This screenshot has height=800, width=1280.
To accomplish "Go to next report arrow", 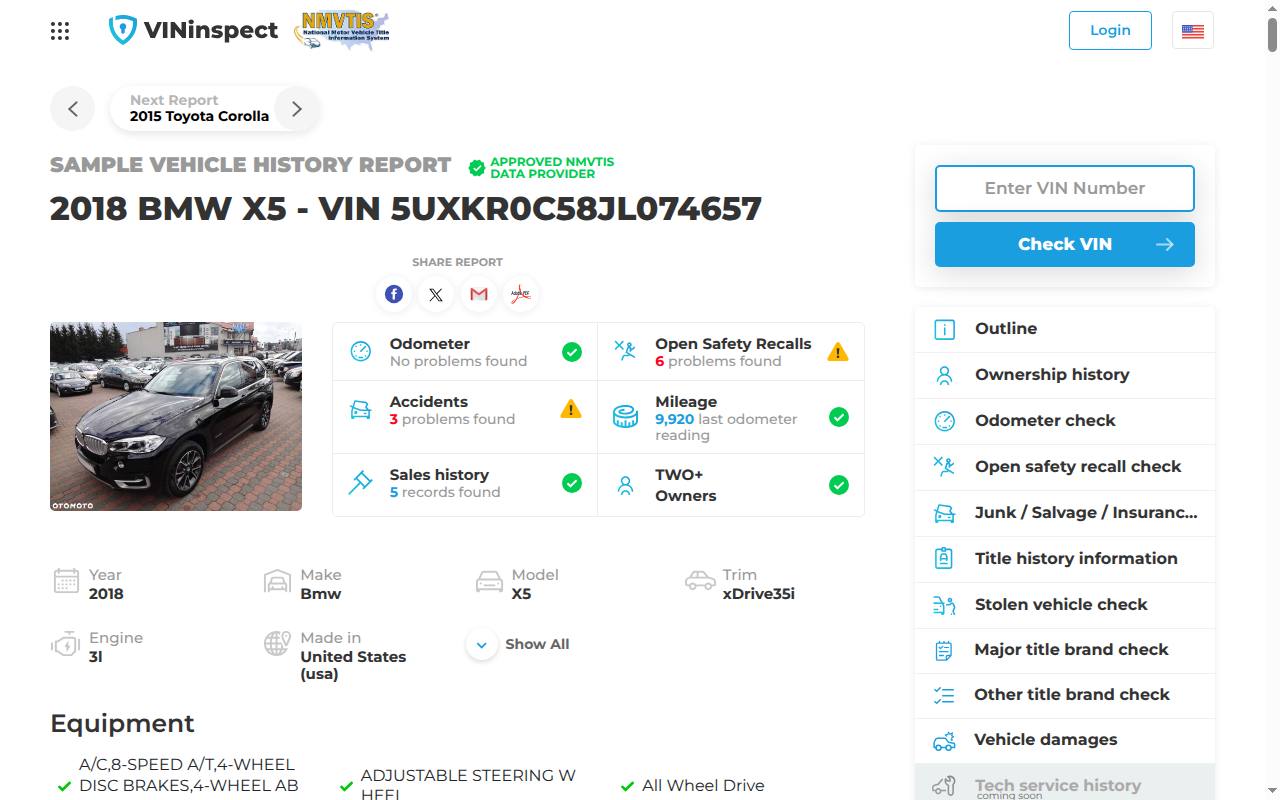I will [296, 109].
